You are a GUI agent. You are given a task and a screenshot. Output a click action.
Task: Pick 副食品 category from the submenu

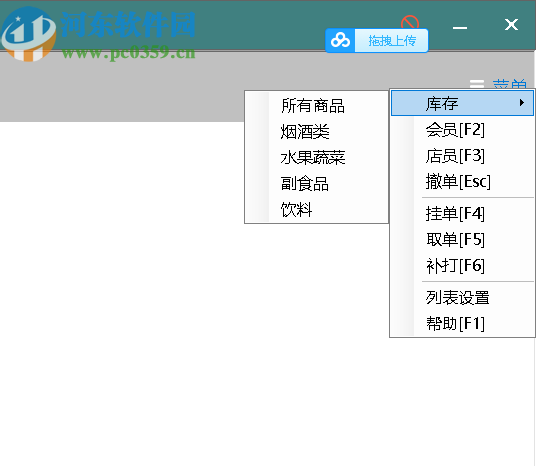tap(317, 184)
